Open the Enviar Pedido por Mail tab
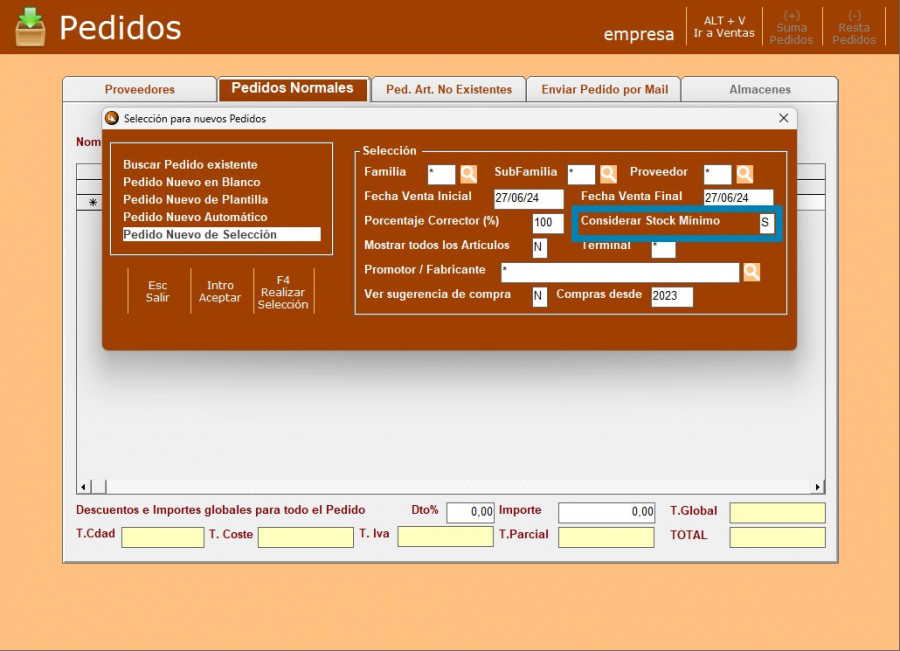The image size is (900, 651). [x=604, y=89]
